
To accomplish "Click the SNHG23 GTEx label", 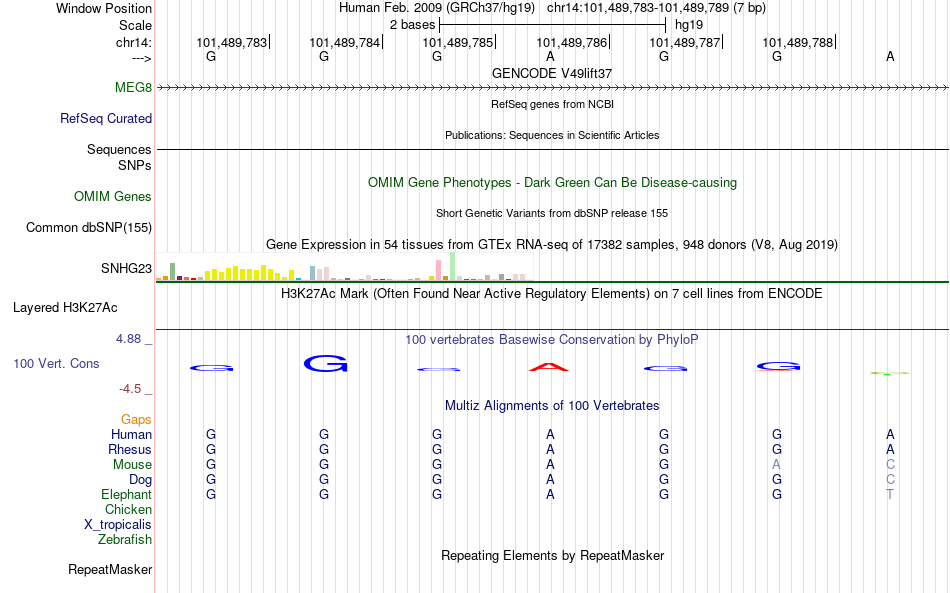I will point(127,269).
